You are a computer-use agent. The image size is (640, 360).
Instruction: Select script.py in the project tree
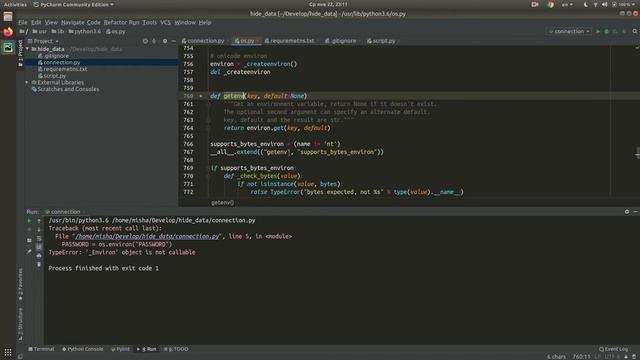click(52, 76)
